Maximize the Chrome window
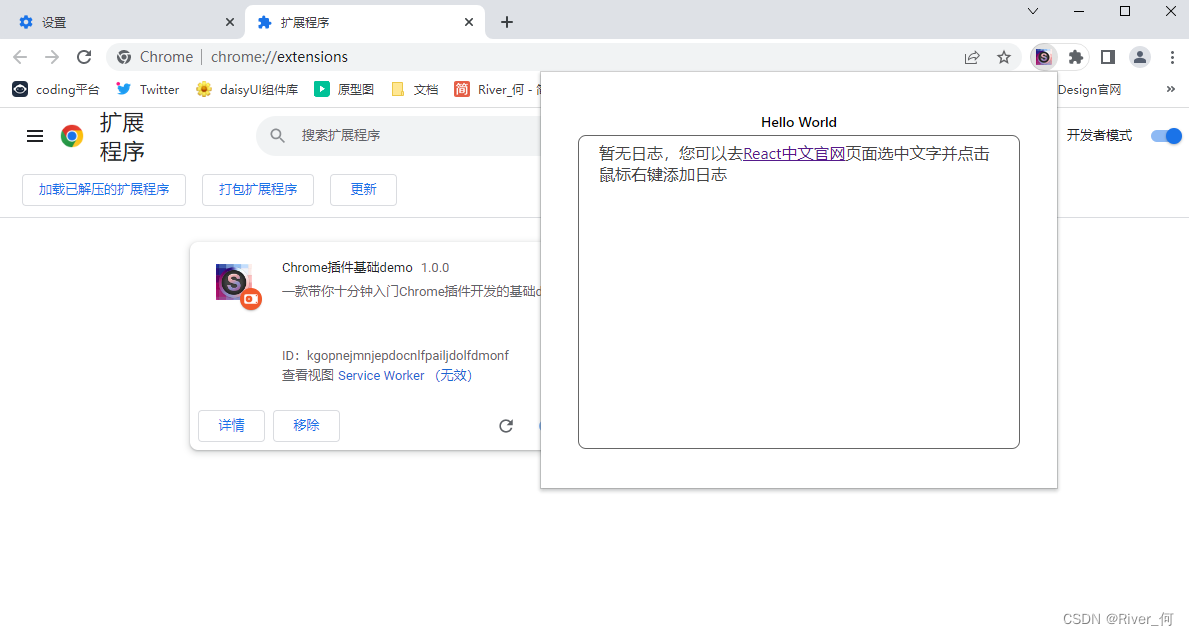1189x635 pixels. [x=1125, y=11]
